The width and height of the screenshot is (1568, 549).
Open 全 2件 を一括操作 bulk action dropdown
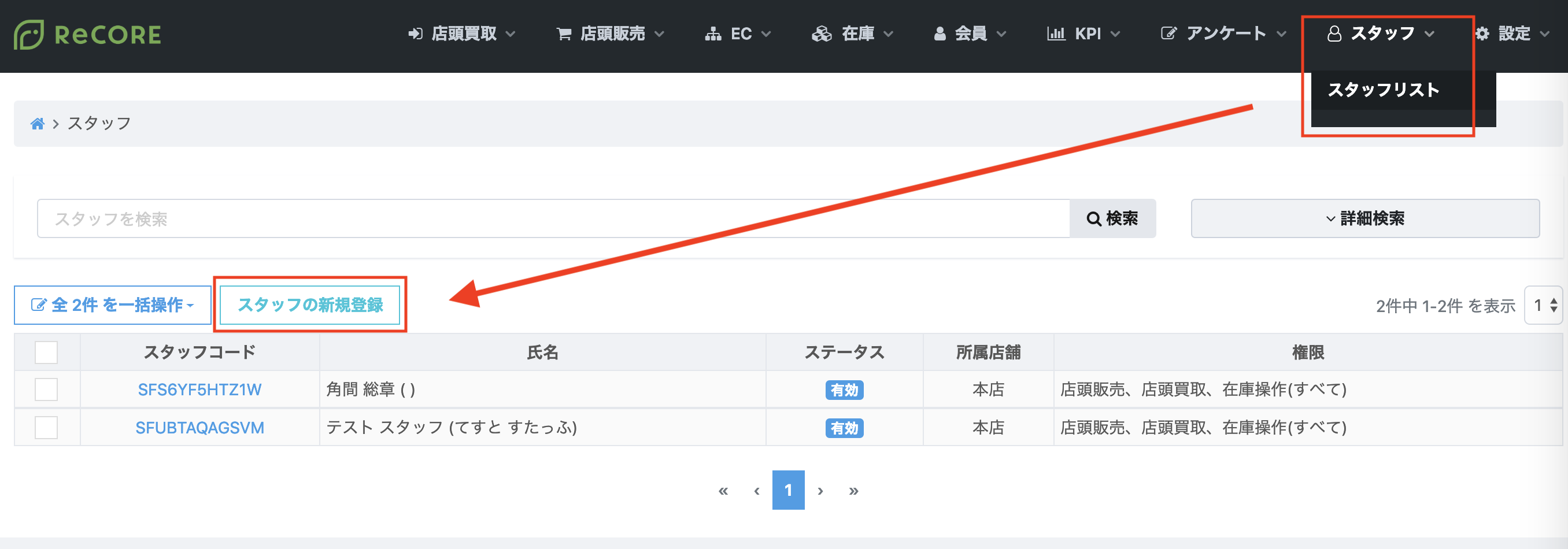coord(113,305)
